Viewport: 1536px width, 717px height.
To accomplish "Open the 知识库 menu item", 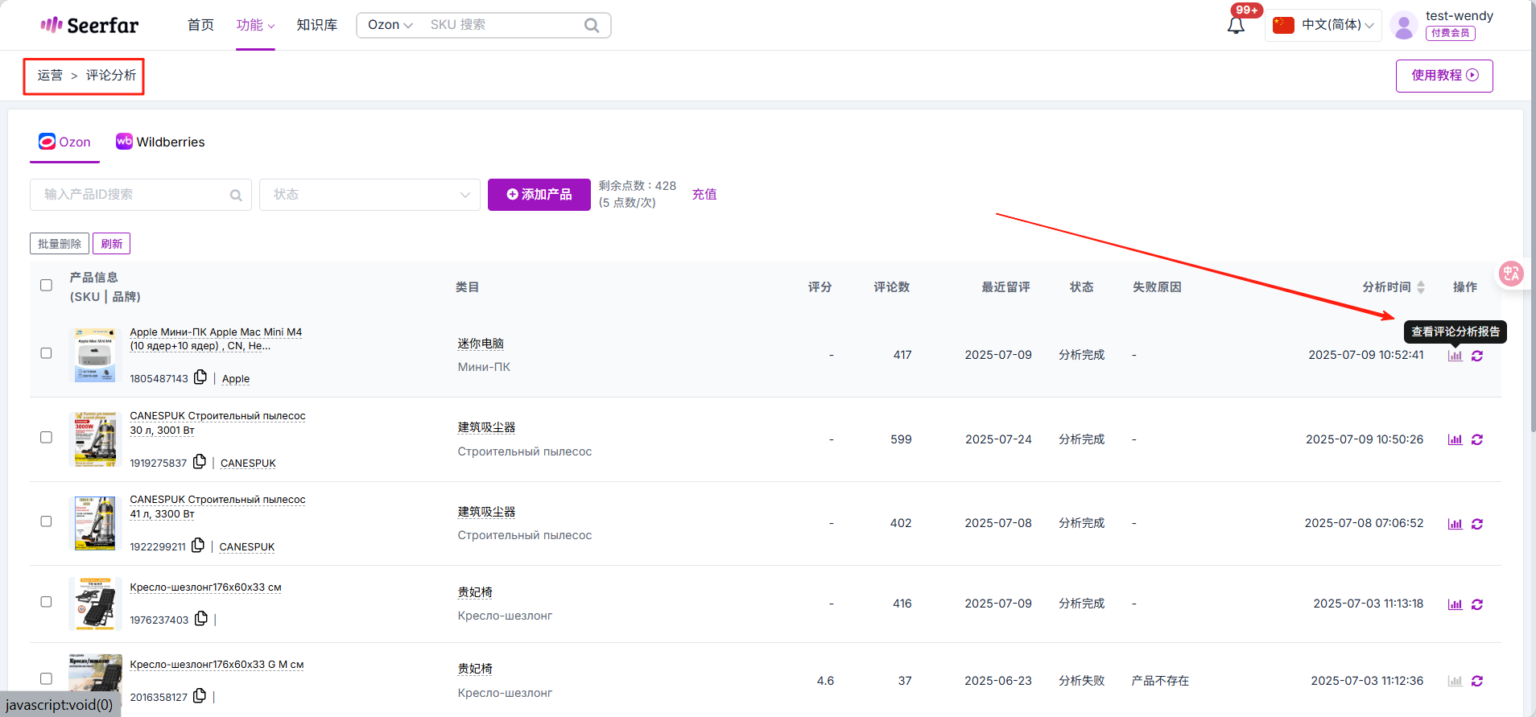I will pyautogui.click(x=317, y=24).
